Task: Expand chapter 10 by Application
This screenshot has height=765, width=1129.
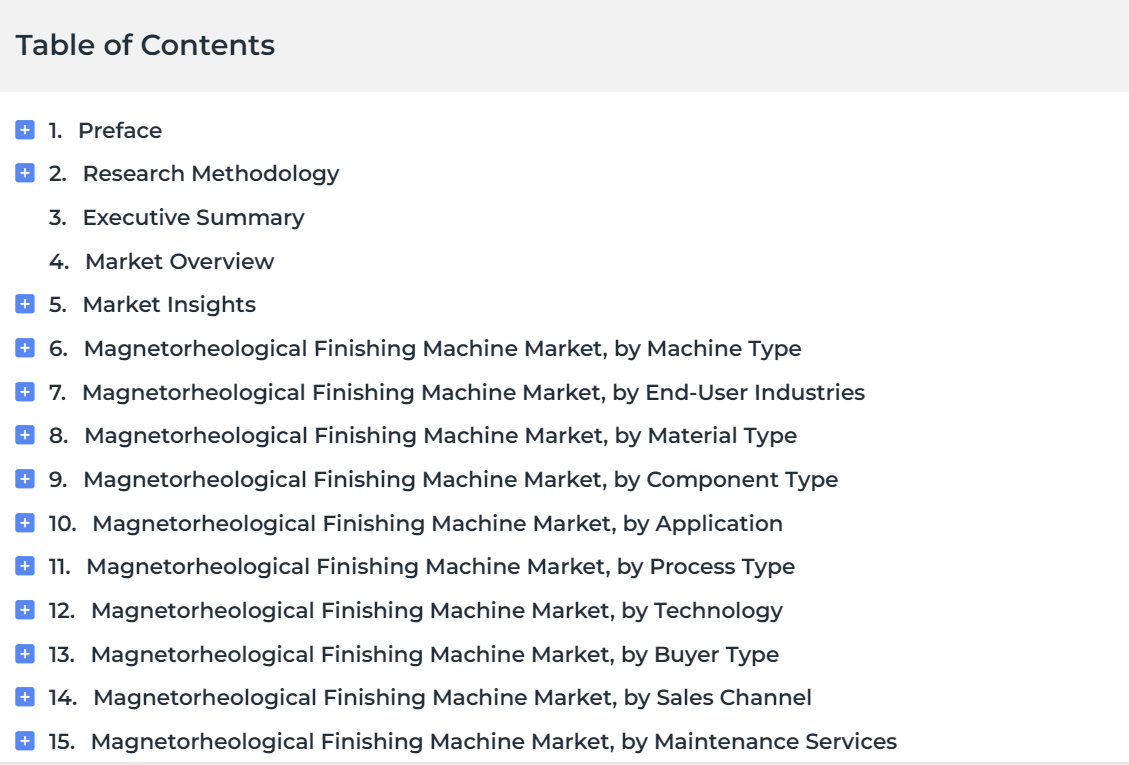Action: coord(24,523)
